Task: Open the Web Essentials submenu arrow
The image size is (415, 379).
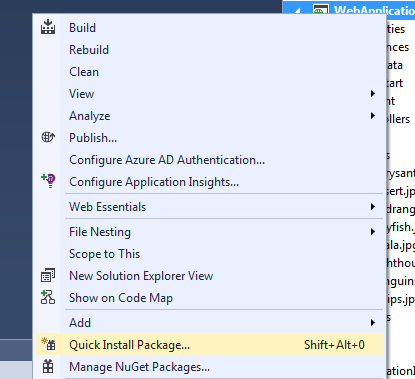Action: (x=373, y=207)
